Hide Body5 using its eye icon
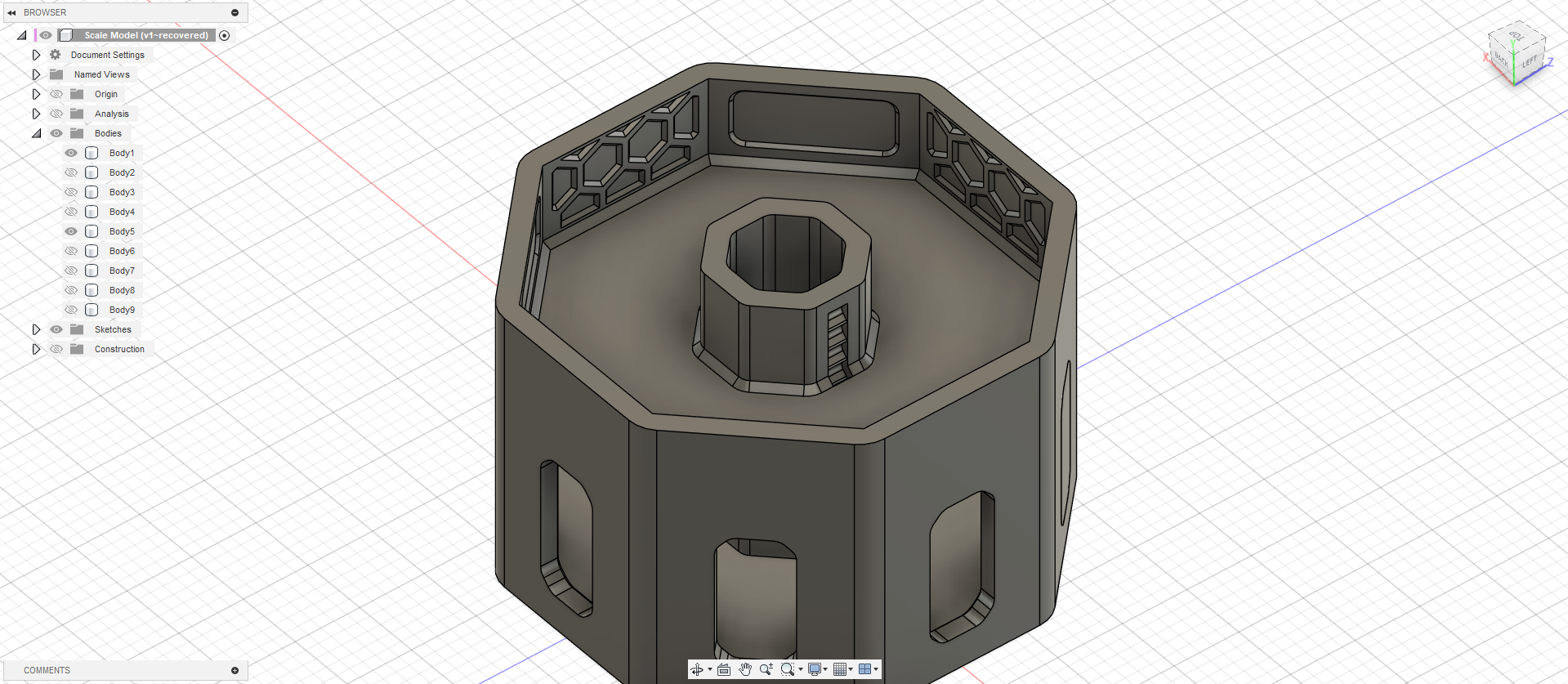The image size is (1568, 684). tap(71, 231)
